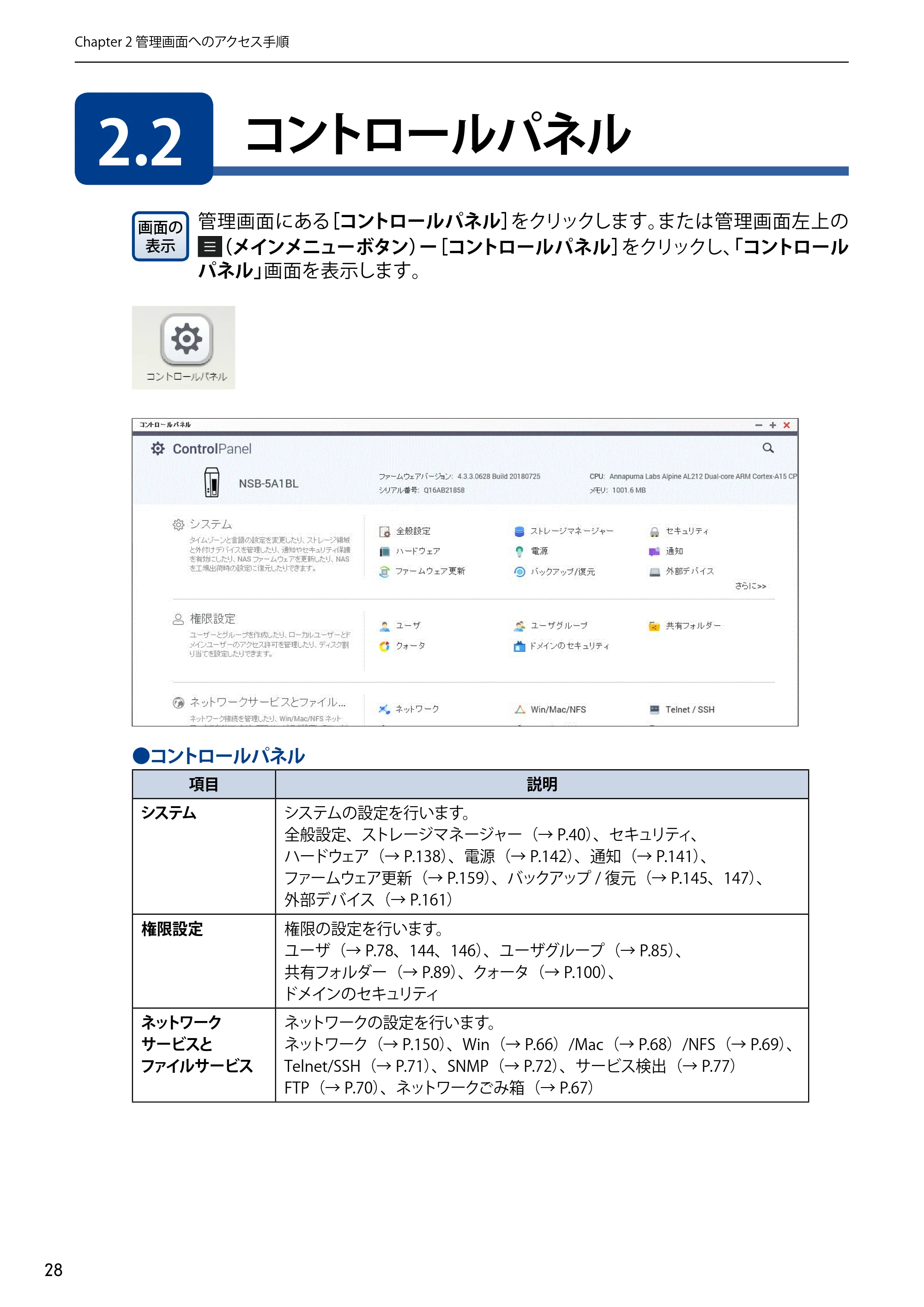Click the NSB-5A1BL device name
924x1307 pixels.
click(268, 483)
